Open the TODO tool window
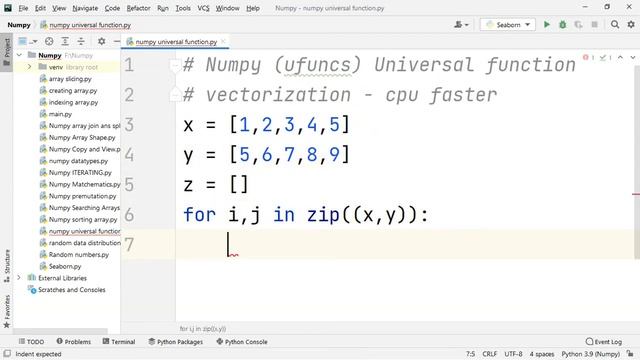 (x=31, y=342)
